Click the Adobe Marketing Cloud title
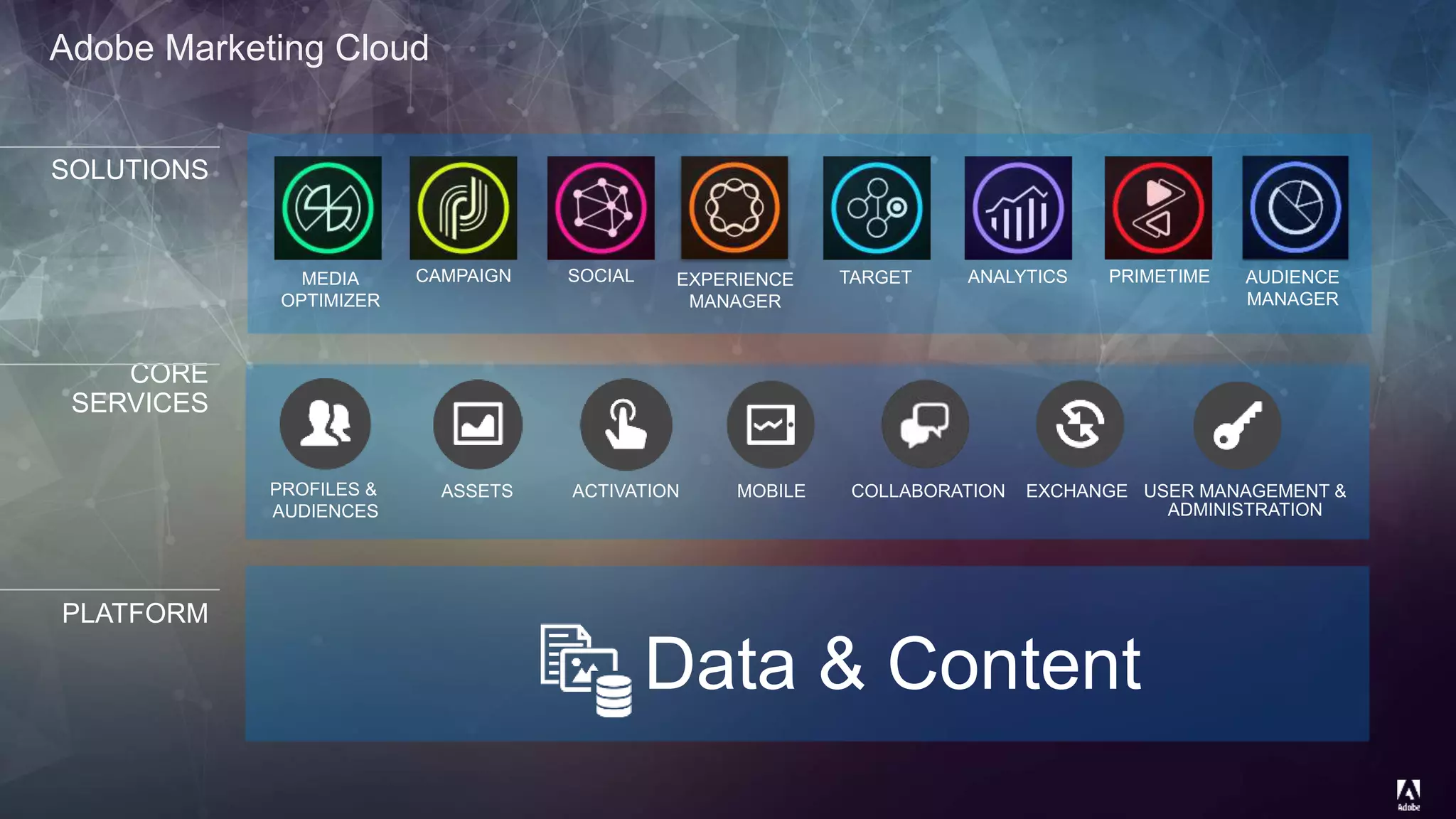The height and width of the screenshot is (819, 1456). click(240, 49)
